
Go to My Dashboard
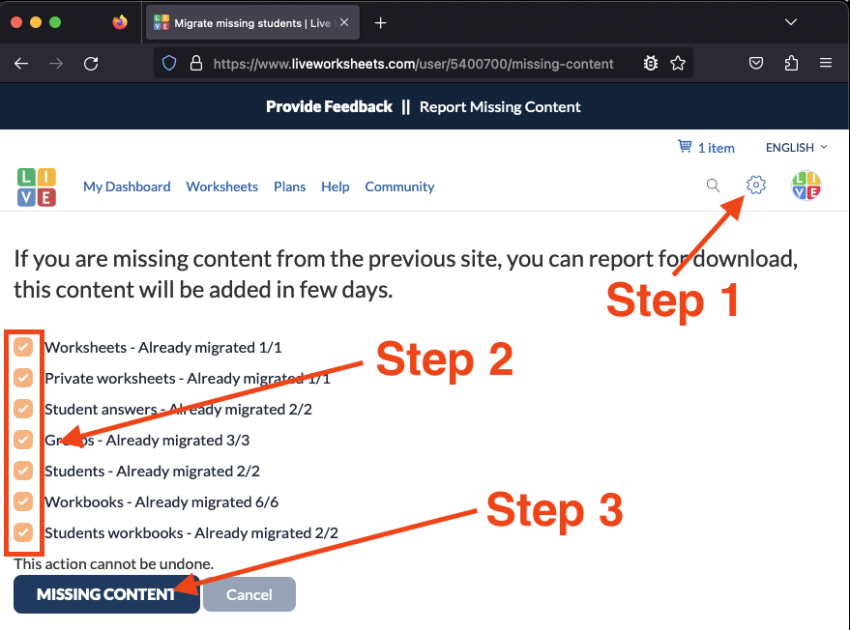click(x=127, y=187)
